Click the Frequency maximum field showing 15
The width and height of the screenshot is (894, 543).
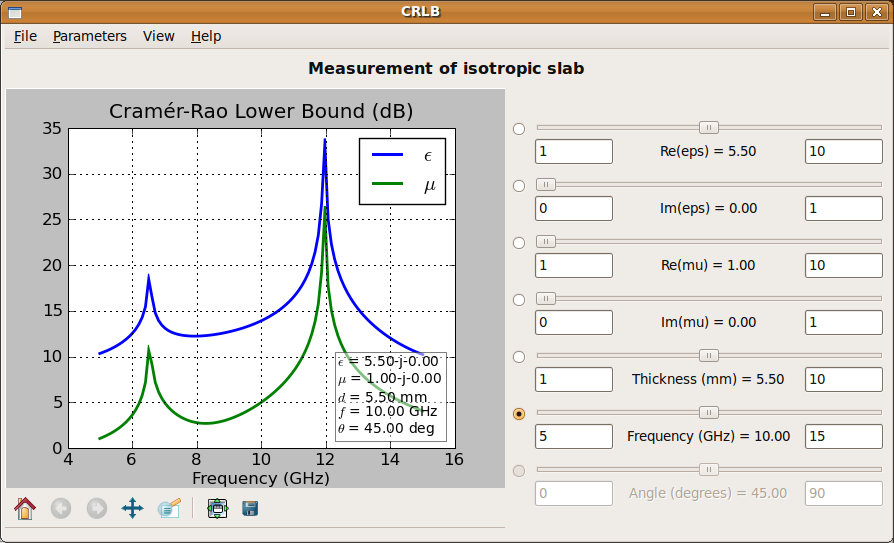tap(843, 437)
